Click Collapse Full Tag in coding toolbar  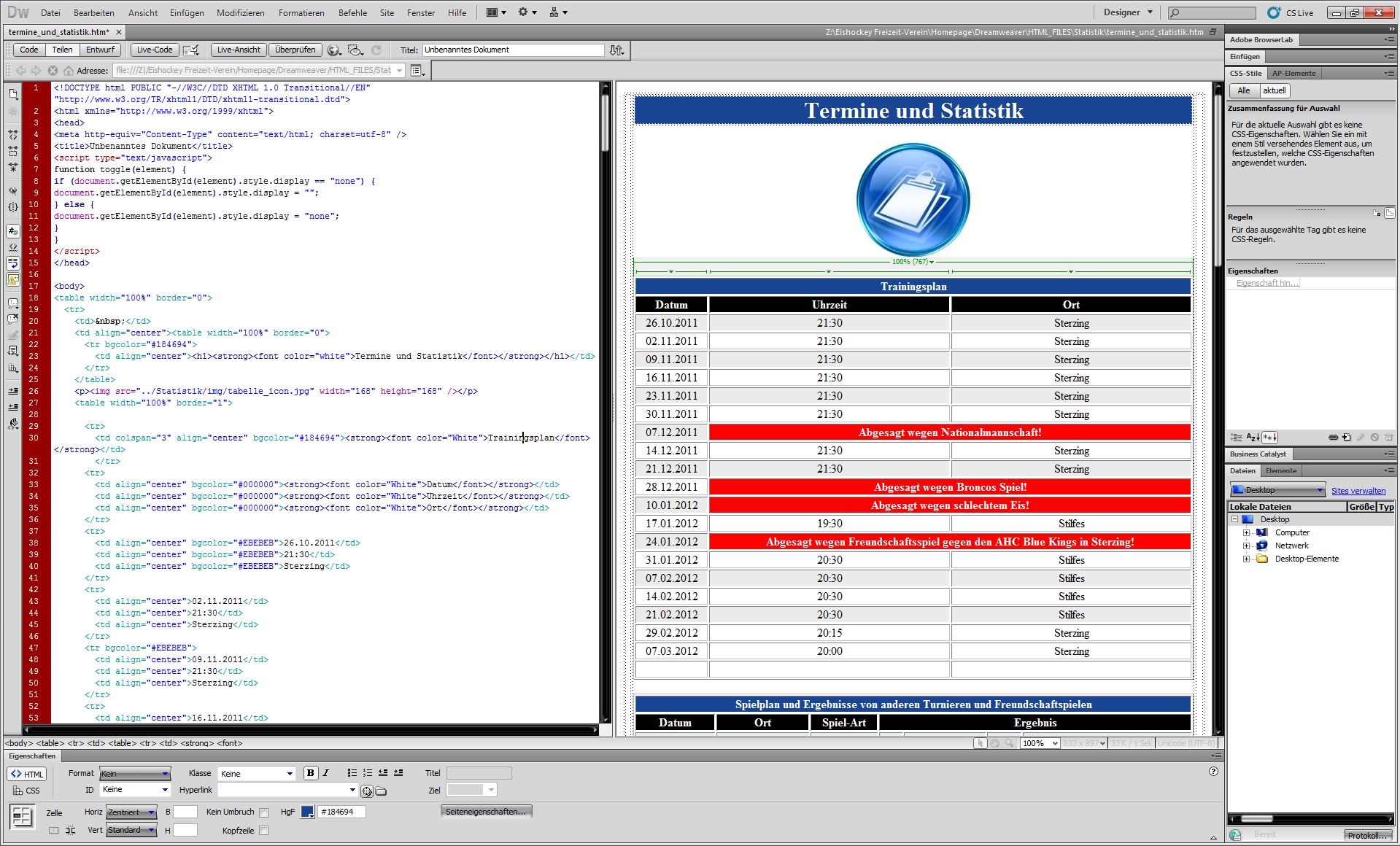coord(13,135)
